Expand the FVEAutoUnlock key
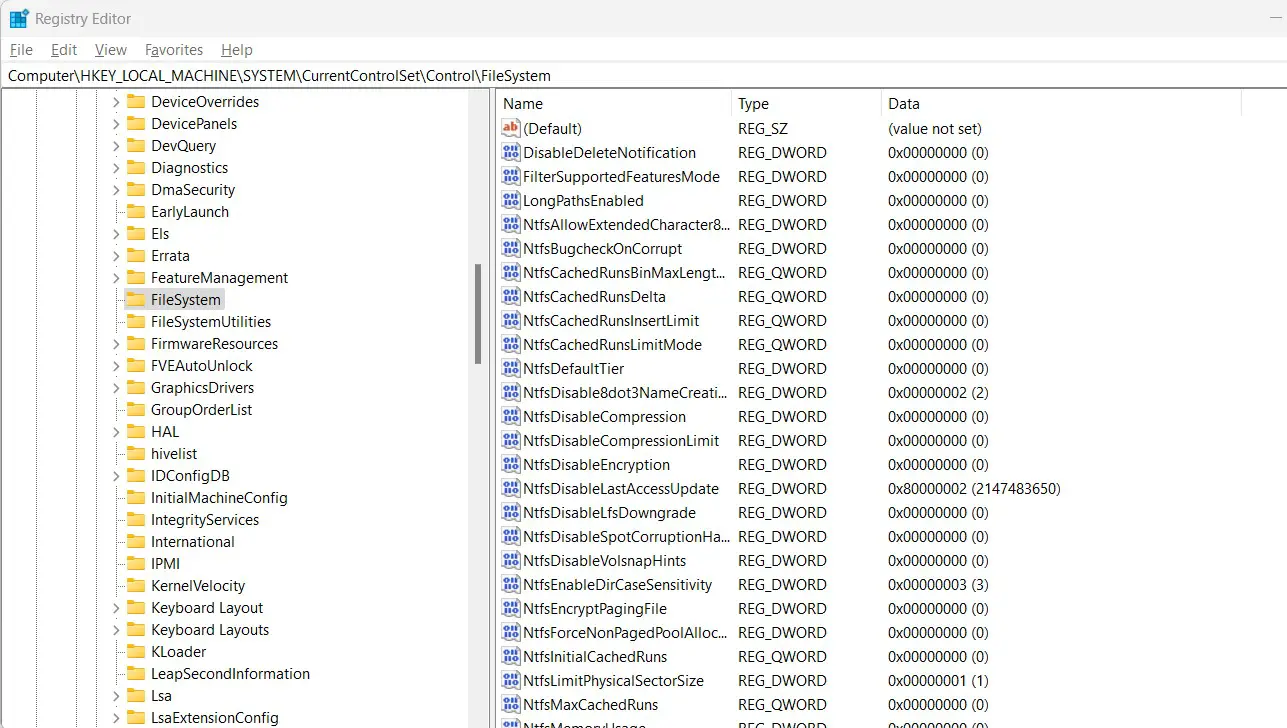 click(x=115, y=366)
